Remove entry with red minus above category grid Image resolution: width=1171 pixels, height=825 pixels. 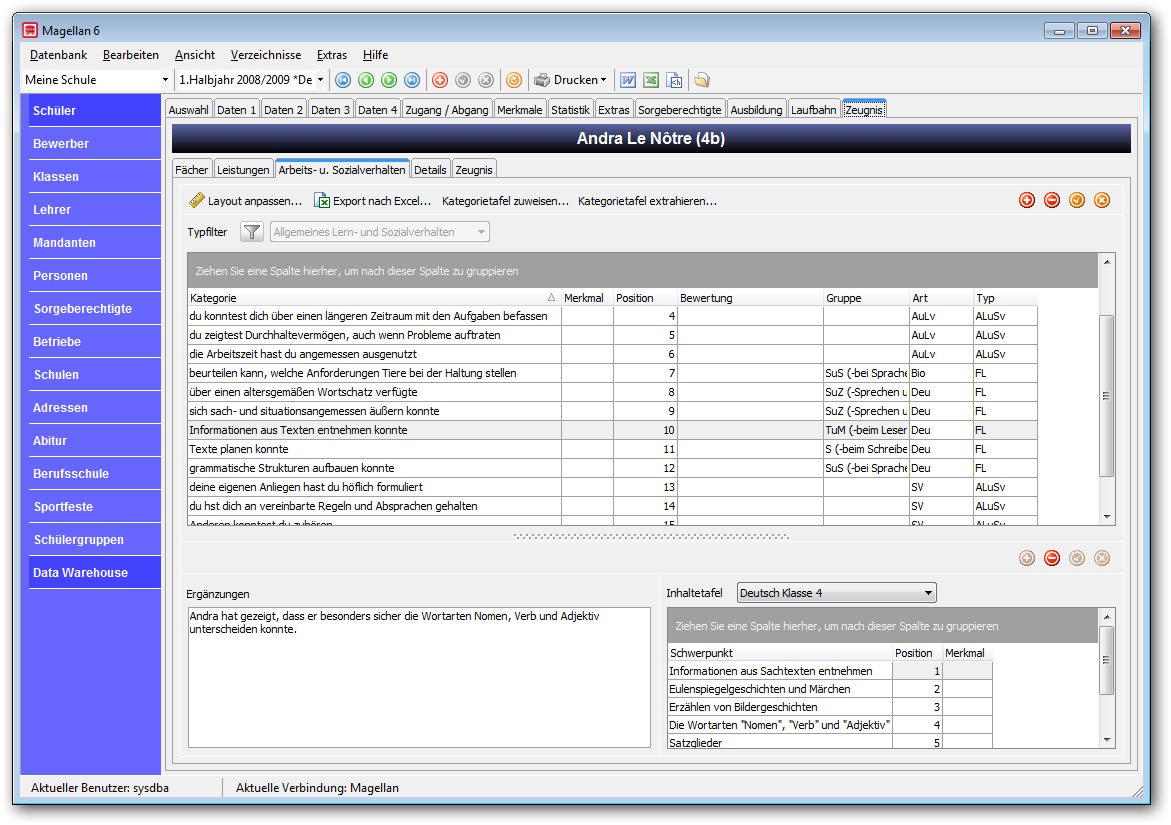click(x=1052, y=200)
